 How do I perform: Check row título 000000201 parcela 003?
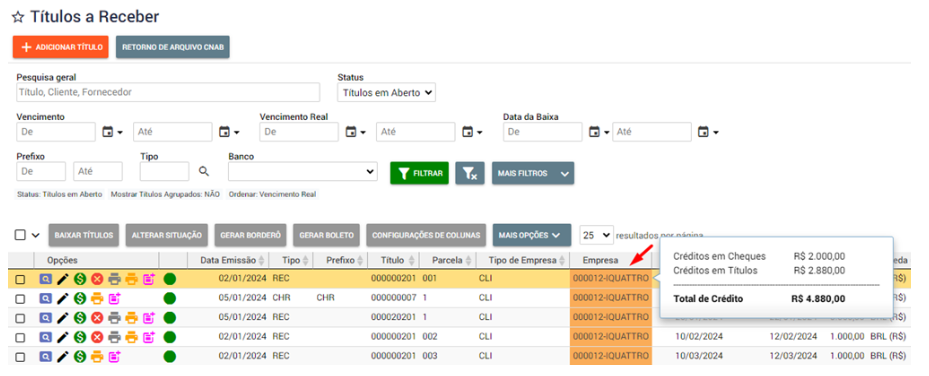20,357
